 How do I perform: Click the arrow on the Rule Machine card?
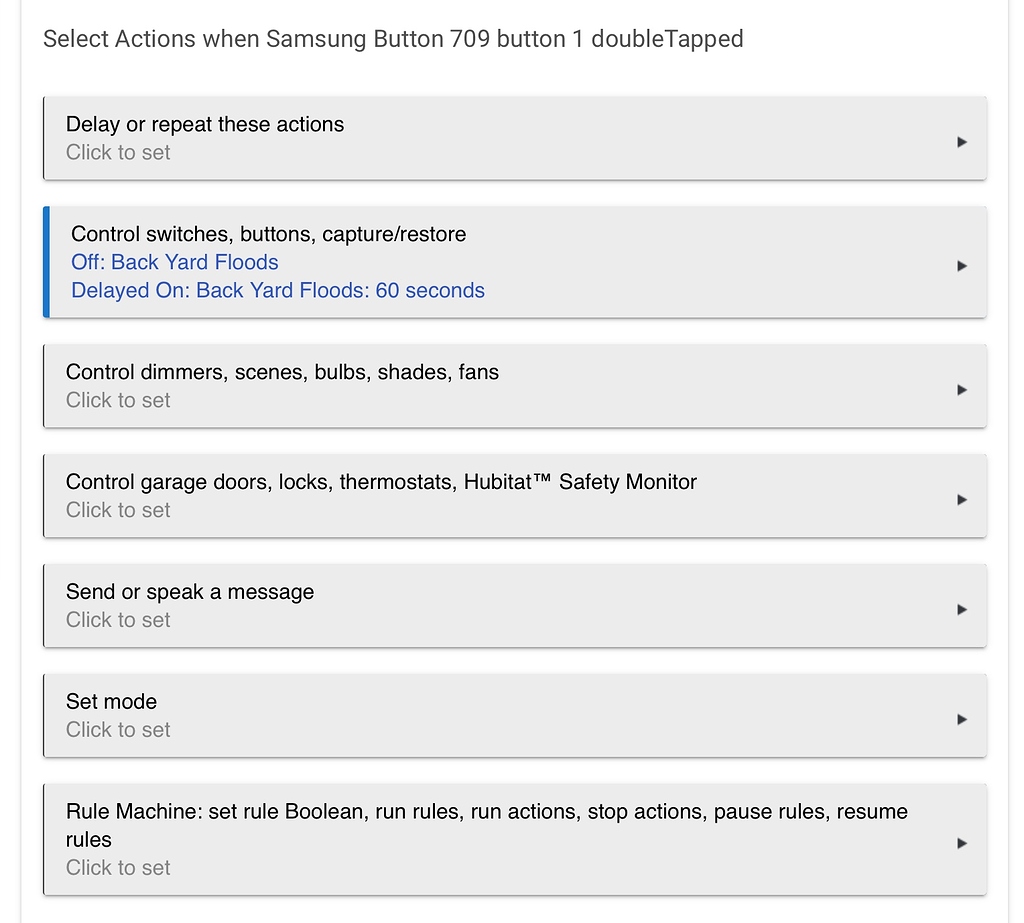[961, 843]
